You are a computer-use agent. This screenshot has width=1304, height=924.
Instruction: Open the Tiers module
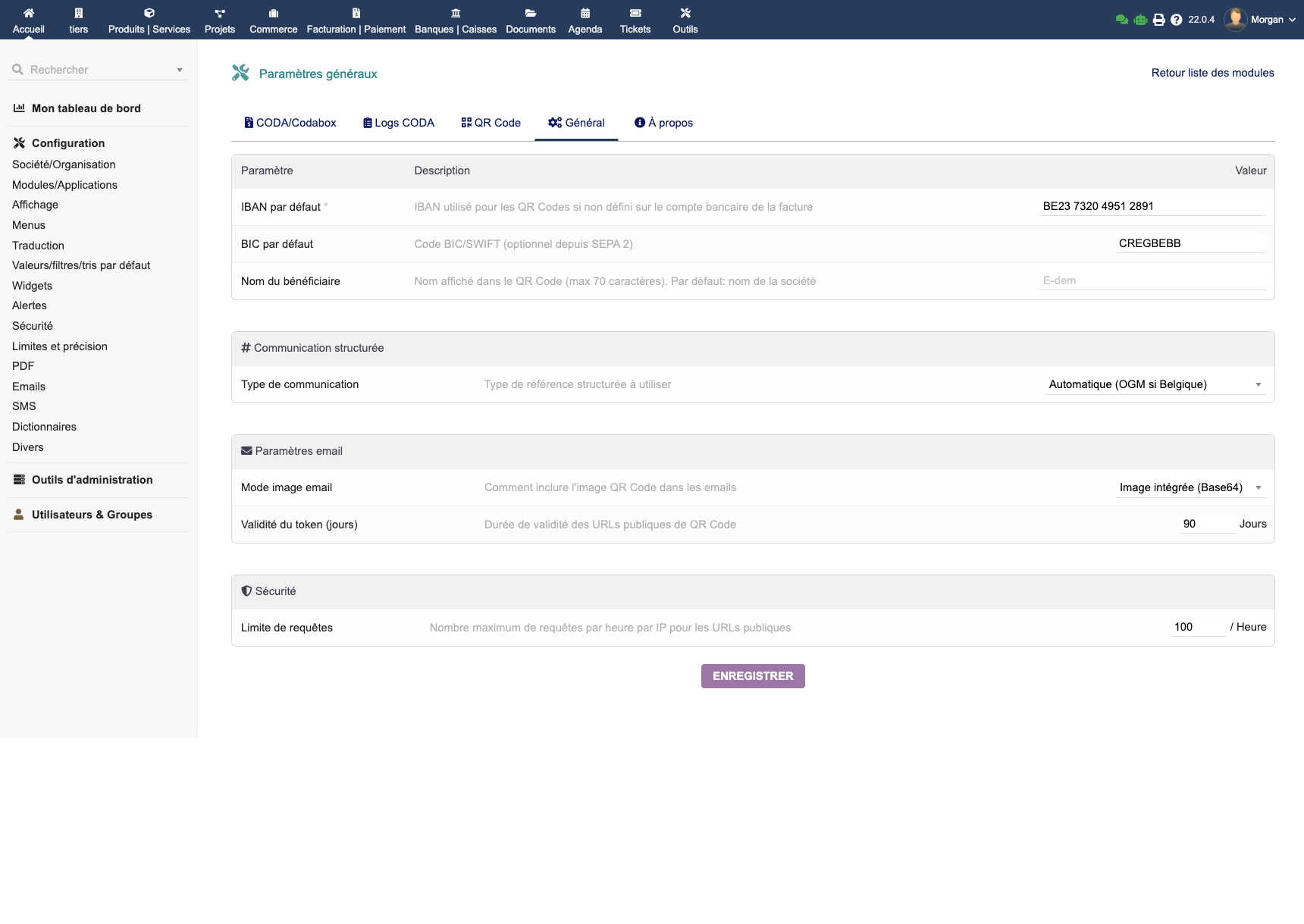(x=78, y=20)
